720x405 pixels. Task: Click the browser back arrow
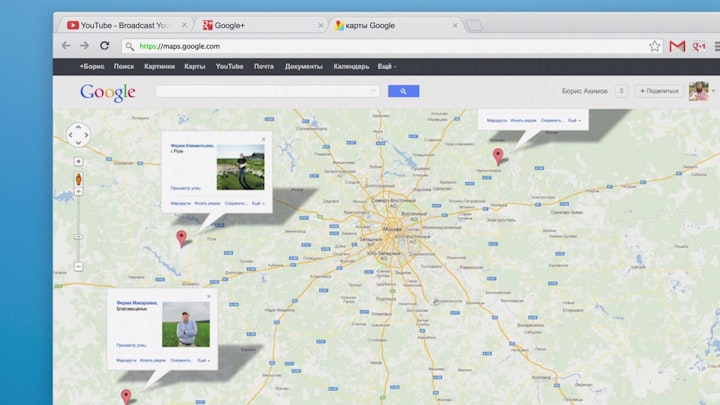66,46
